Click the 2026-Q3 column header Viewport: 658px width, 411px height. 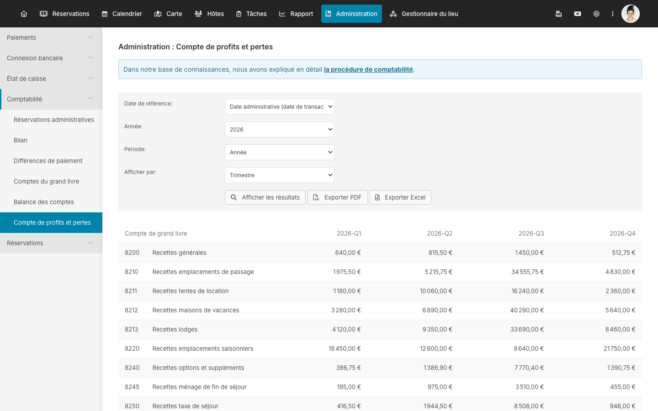[x=531, y=233]
